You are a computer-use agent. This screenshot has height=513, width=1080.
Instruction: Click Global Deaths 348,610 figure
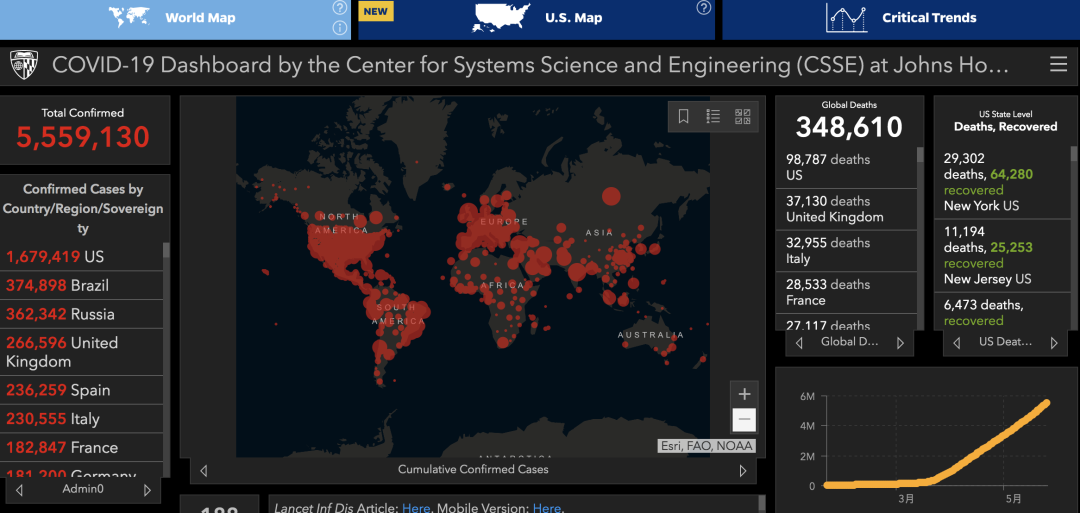coord(849,127)
